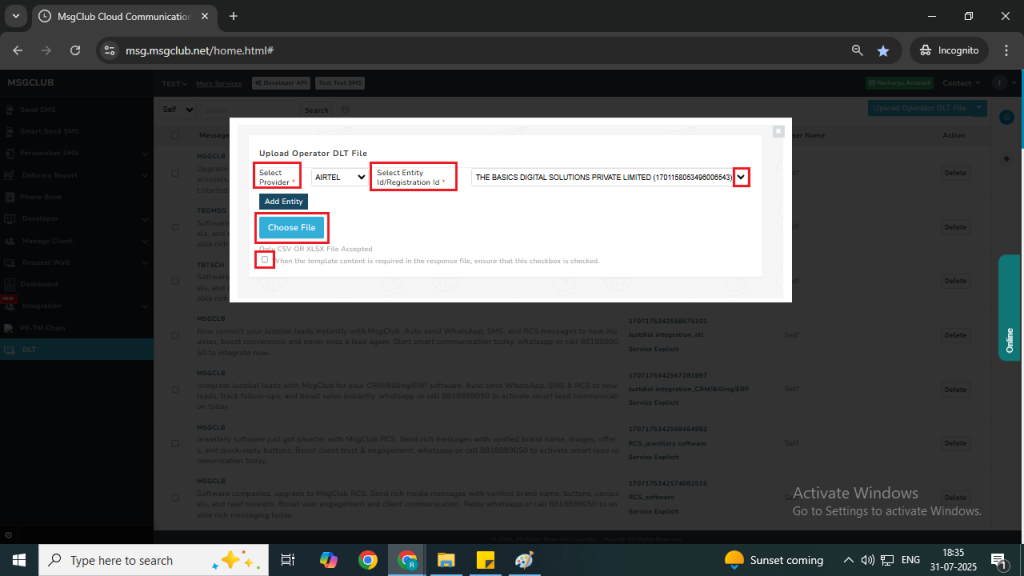Click the browser address bar URL

[199, 50]
